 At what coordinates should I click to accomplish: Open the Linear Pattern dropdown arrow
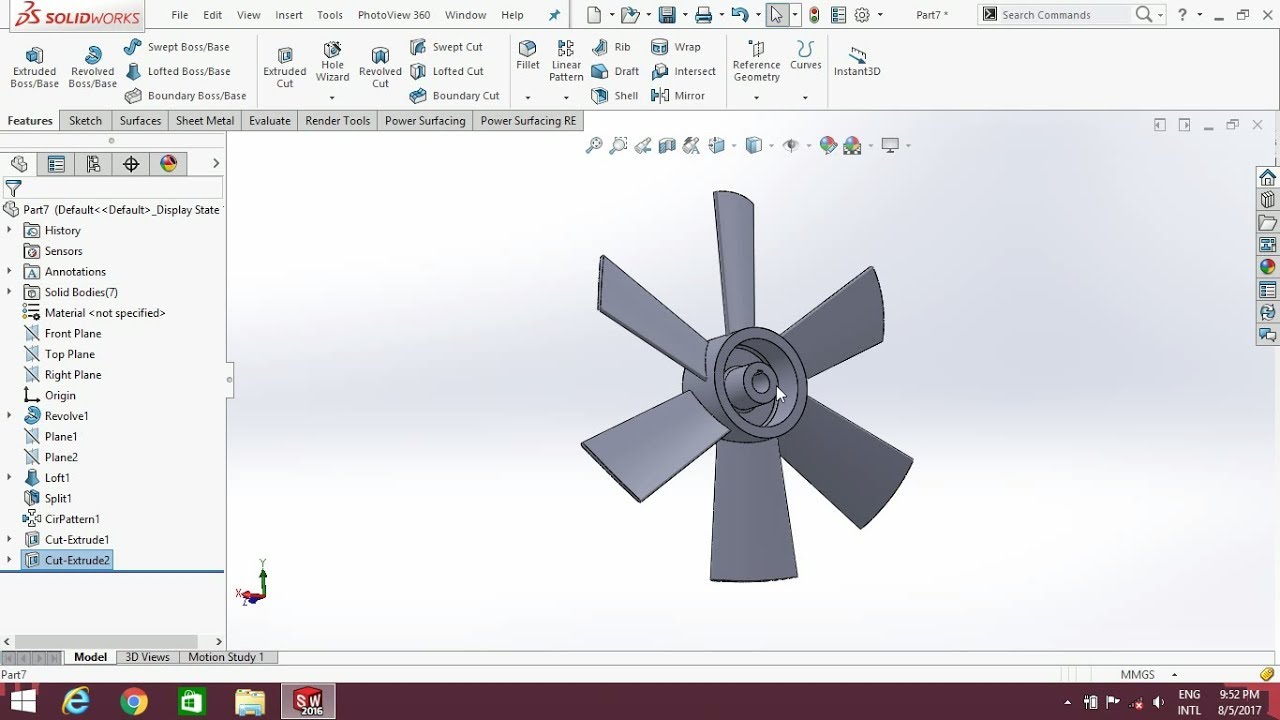pos(566,98)
